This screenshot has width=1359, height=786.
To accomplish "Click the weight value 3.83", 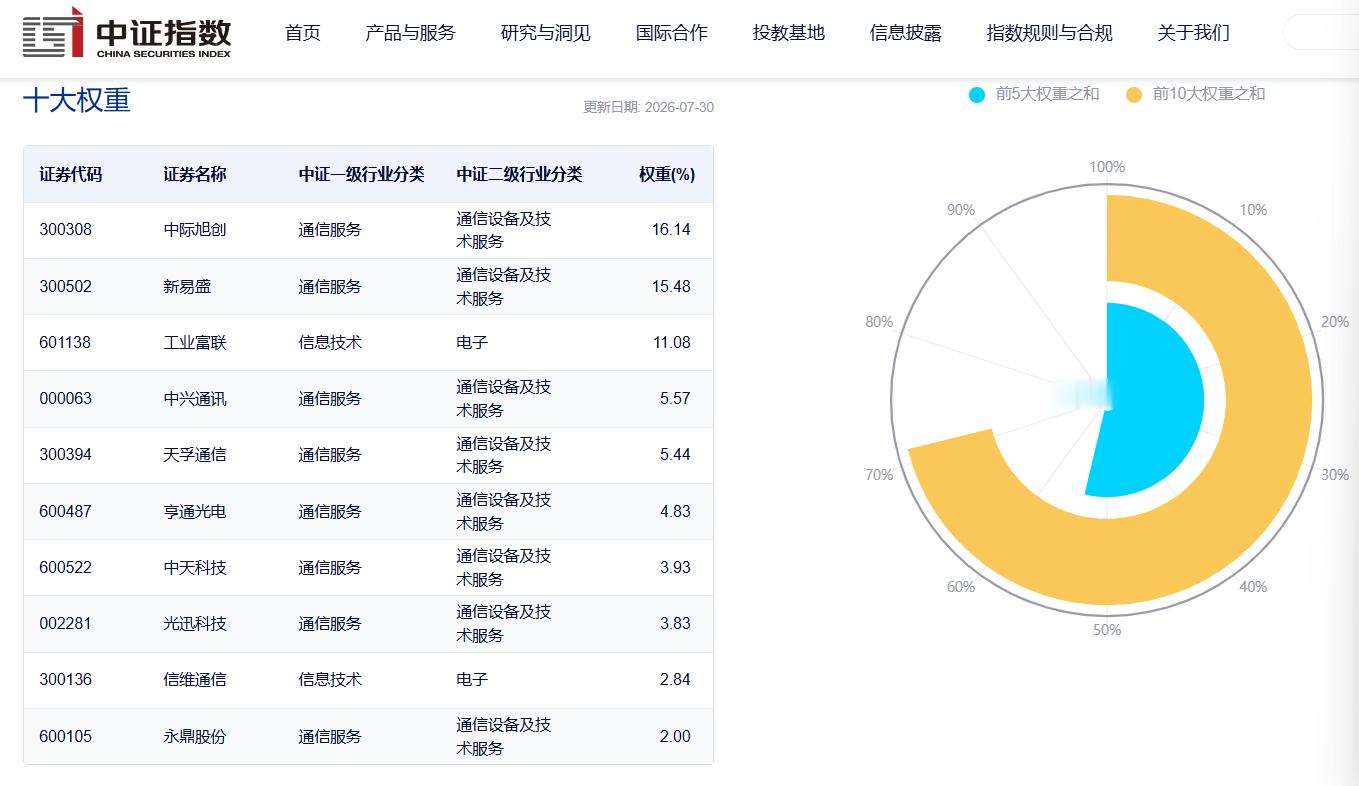I will click(675, 623).
